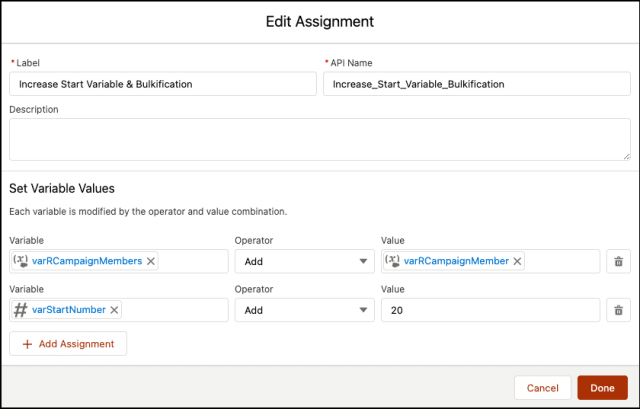The width and height of the screenshot is (640, 409).
Task: Focus the Description text area
Action: (x=319, y=139)
